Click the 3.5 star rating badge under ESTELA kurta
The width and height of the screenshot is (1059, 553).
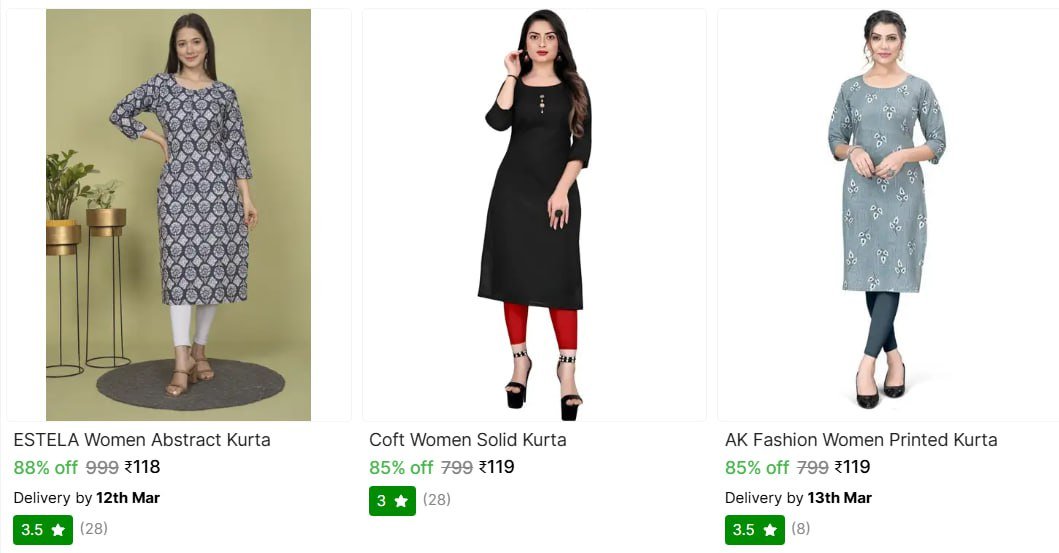[x=43, y=529]
